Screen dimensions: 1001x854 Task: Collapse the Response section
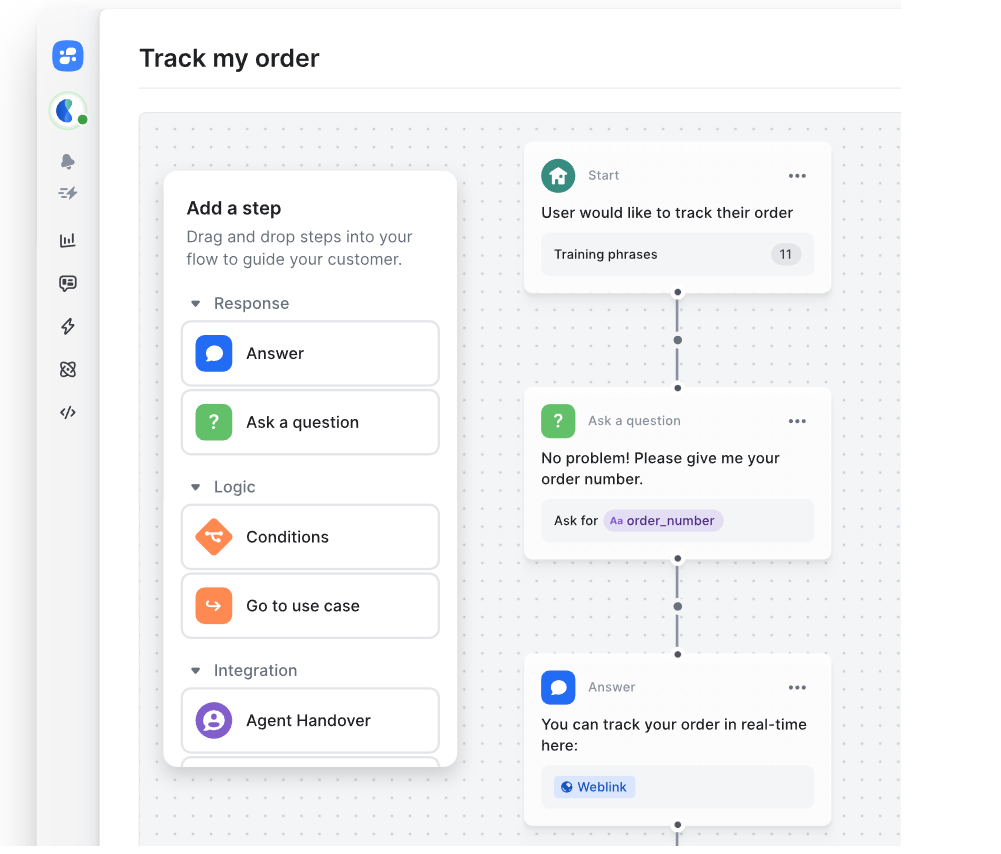(196, 304)
